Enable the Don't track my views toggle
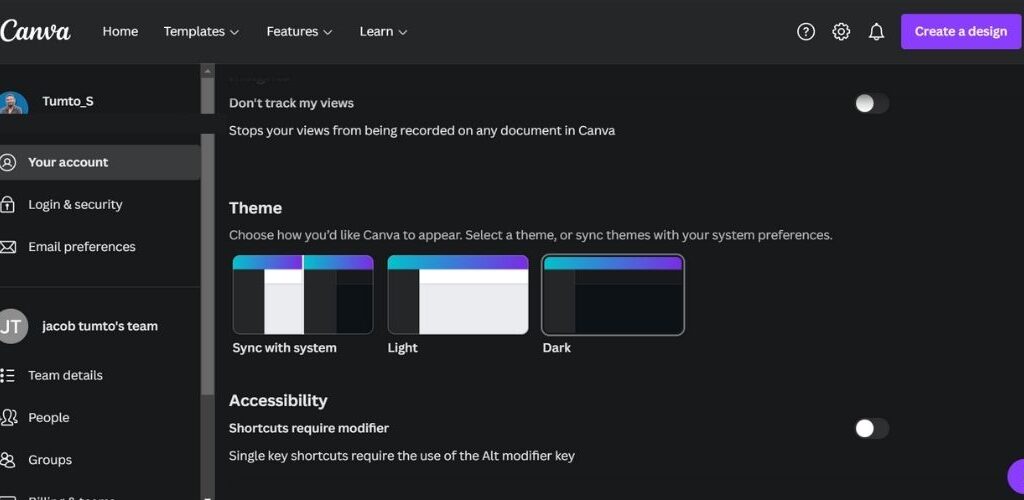1024x500 pixels. pyautogui.click(x=871, y=103)
